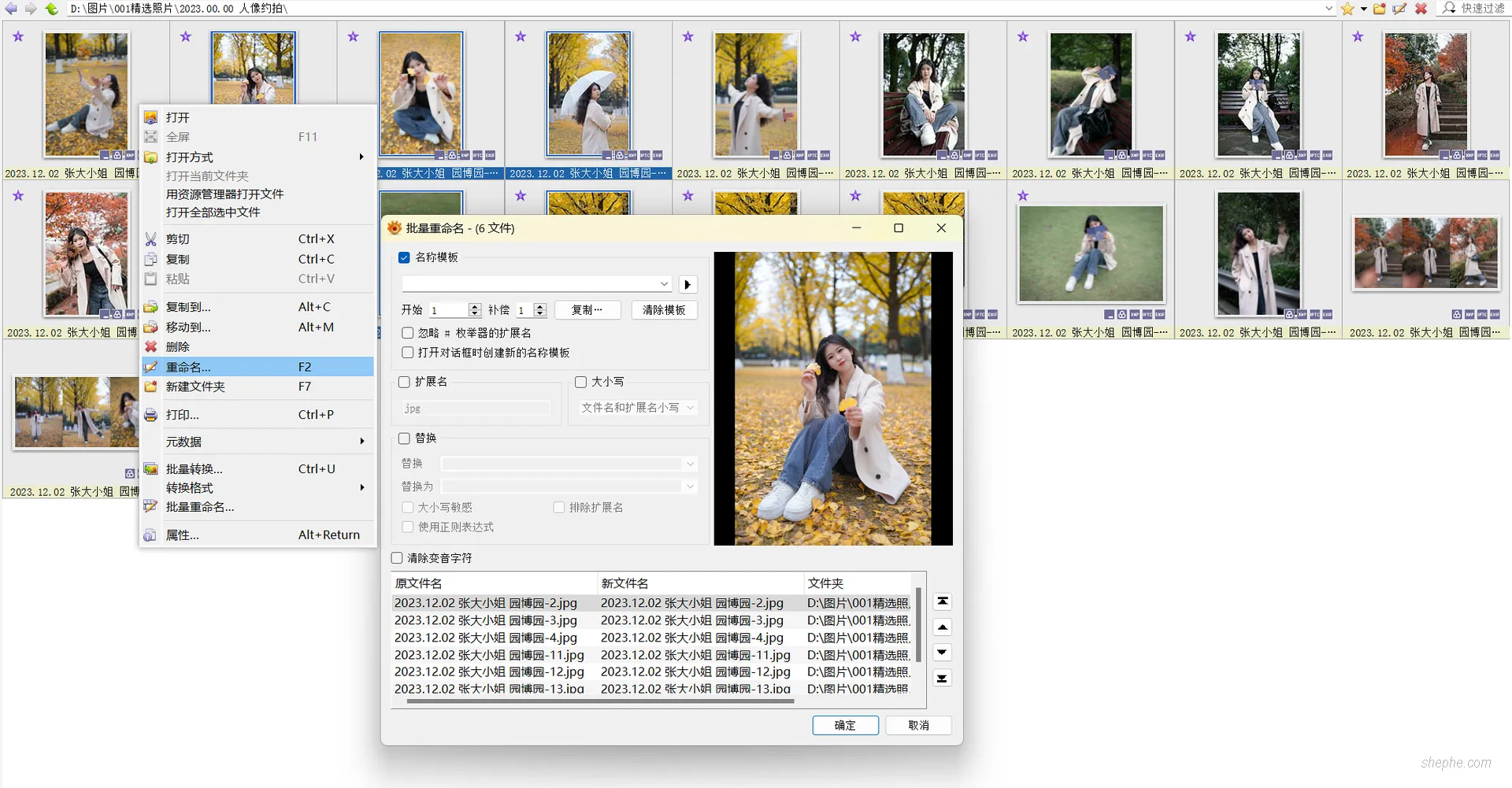Click the 确定 button

[845, 725]
